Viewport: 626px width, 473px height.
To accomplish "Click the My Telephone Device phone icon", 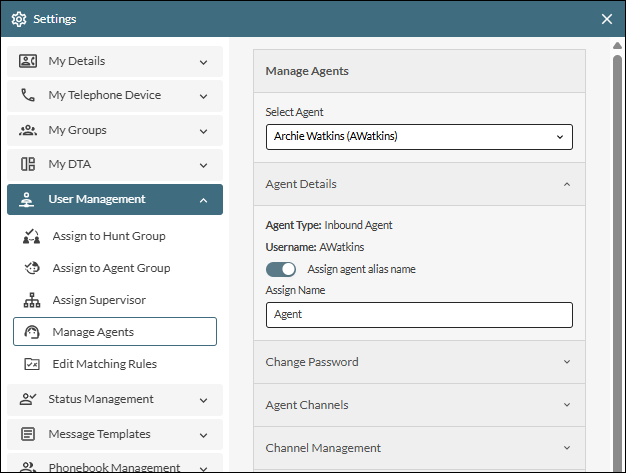I will (28, 96).
